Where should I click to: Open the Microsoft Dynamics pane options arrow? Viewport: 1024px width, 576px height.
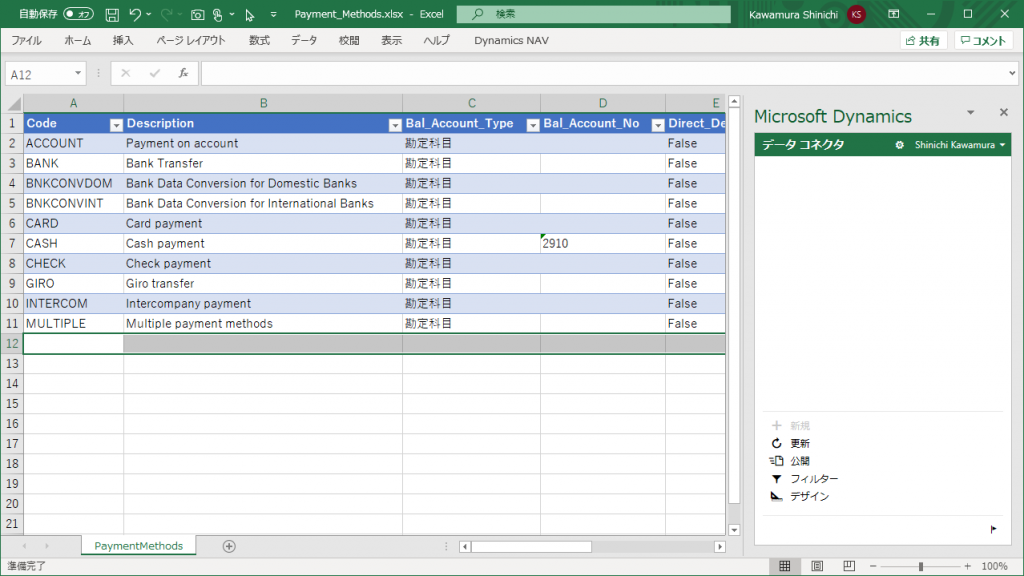pos(970,112)
